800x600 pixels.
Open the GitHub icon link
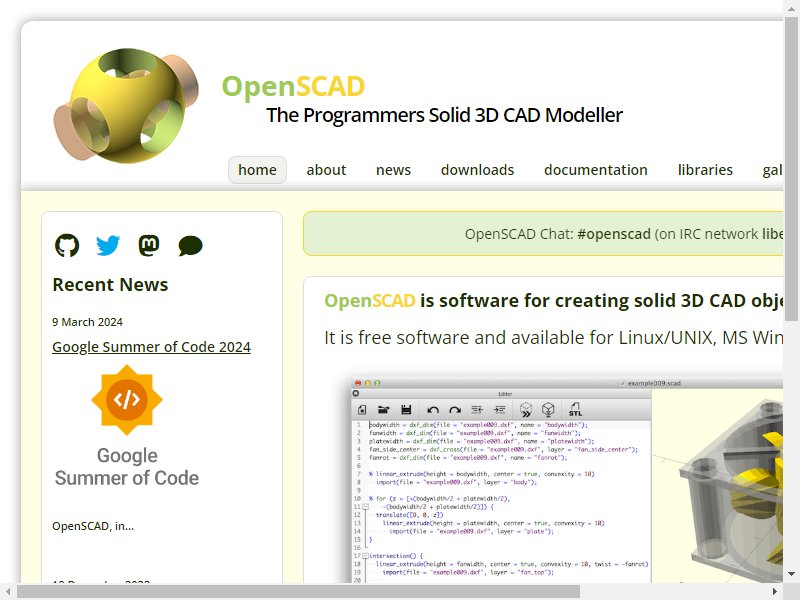coord(67,245)
